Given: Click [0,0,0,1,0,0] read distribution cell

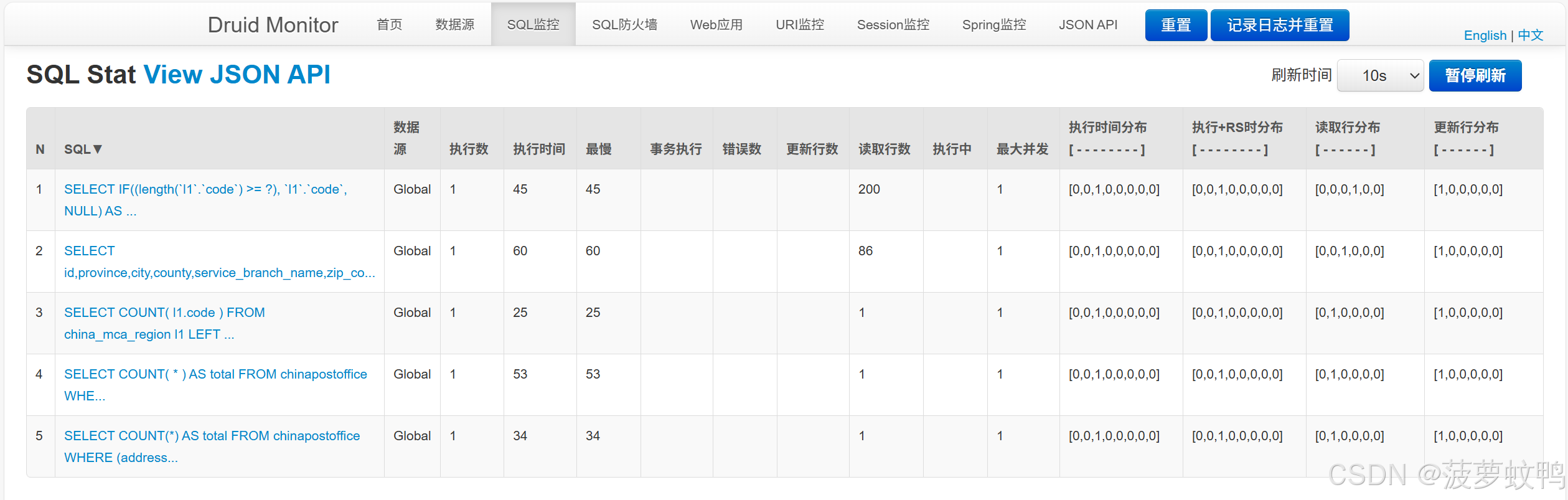Looking at the screenshot, I should point(1350,189).
